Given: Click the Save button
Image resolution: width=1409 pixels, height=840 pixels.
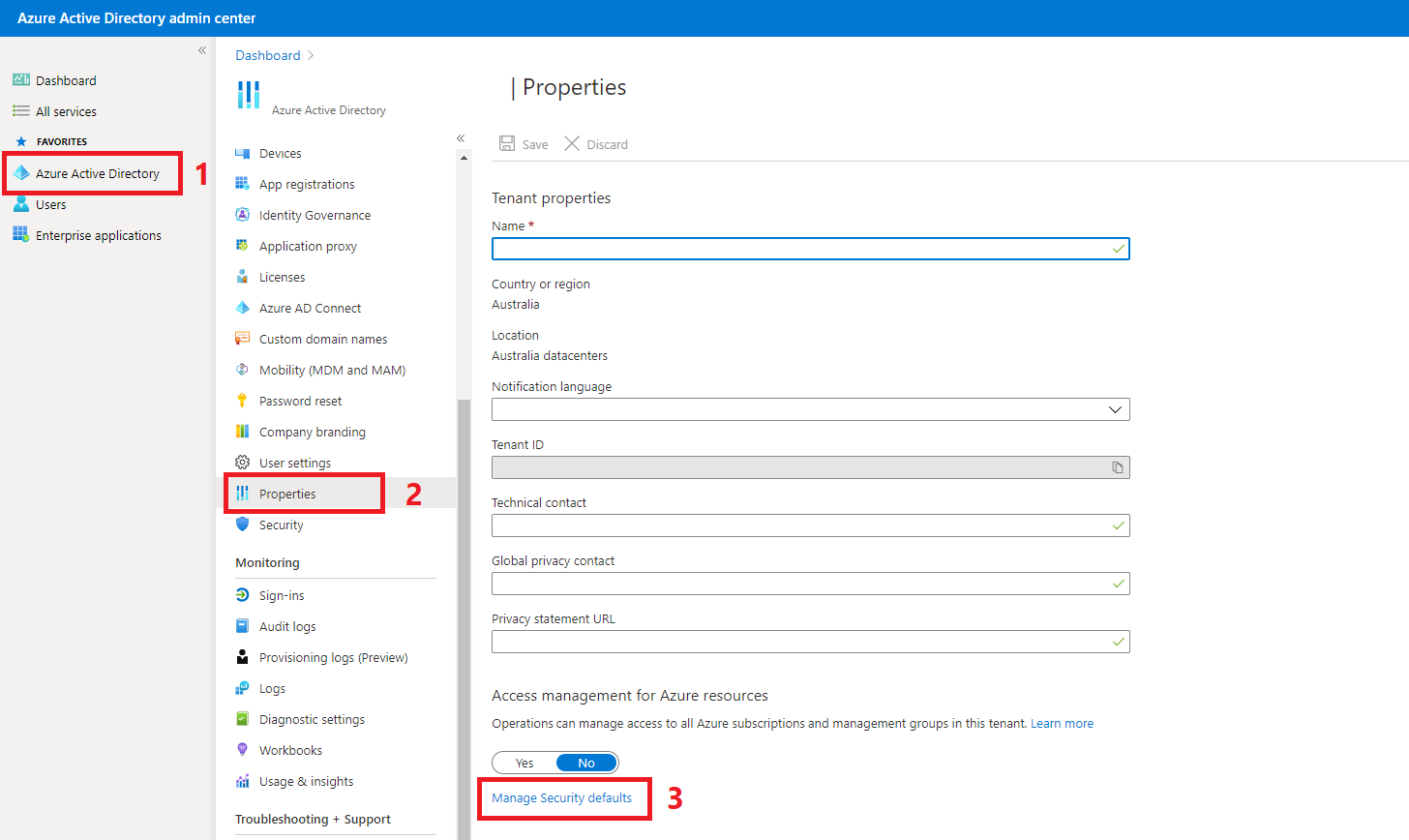Looking at the screenshot, I should [x=524, y=144].
